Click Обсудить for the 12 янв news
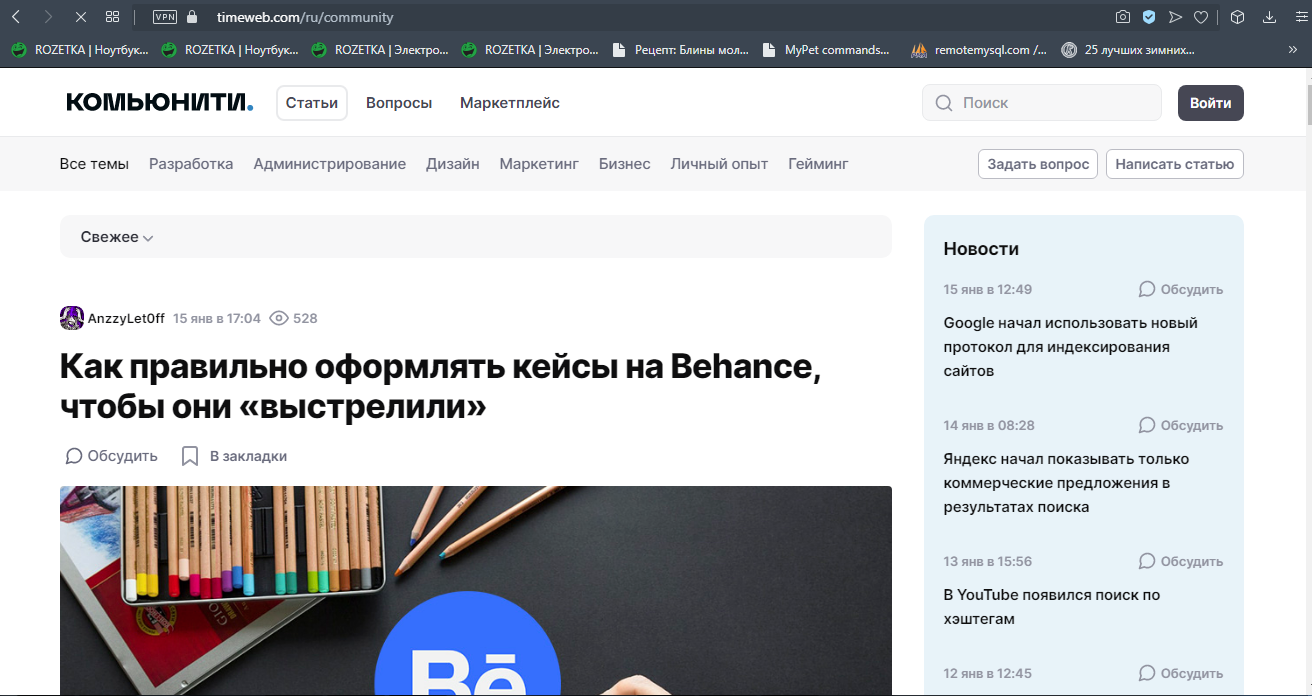Screen dimensions: 1312x696 pos(1181,673)
